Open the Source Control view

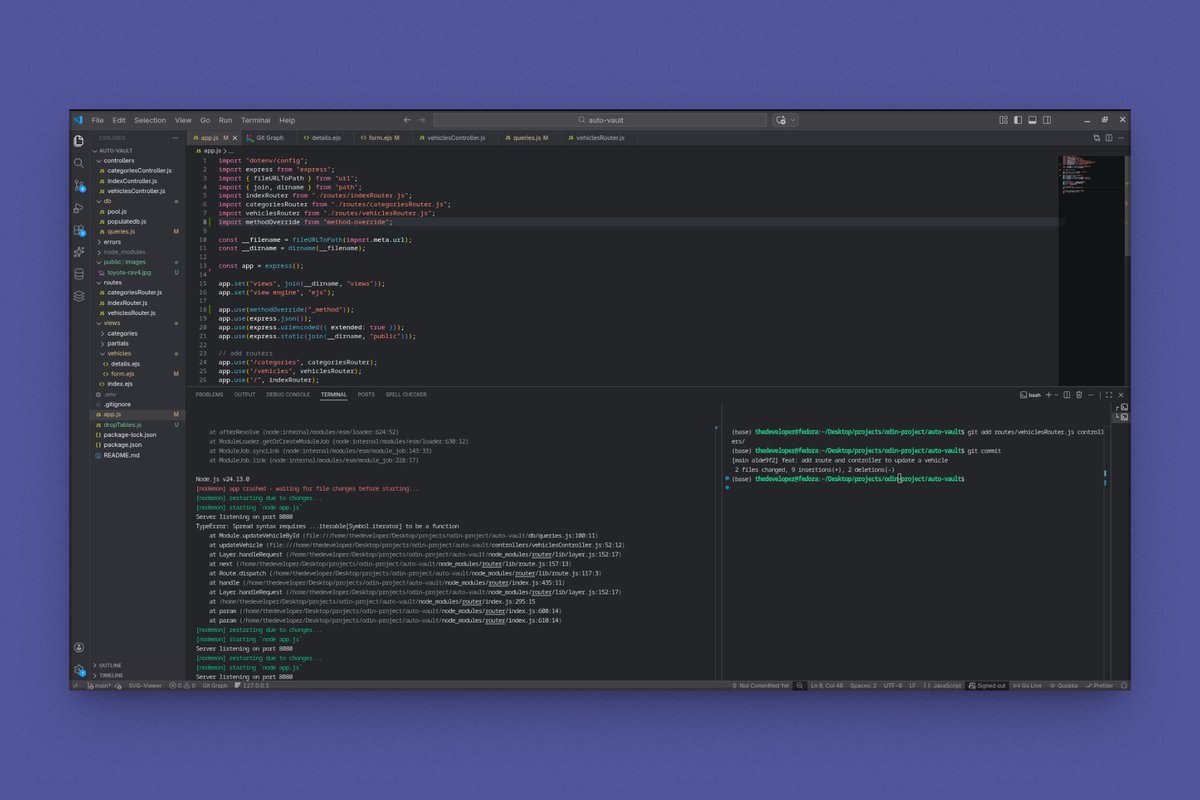[x=79, y=186]
